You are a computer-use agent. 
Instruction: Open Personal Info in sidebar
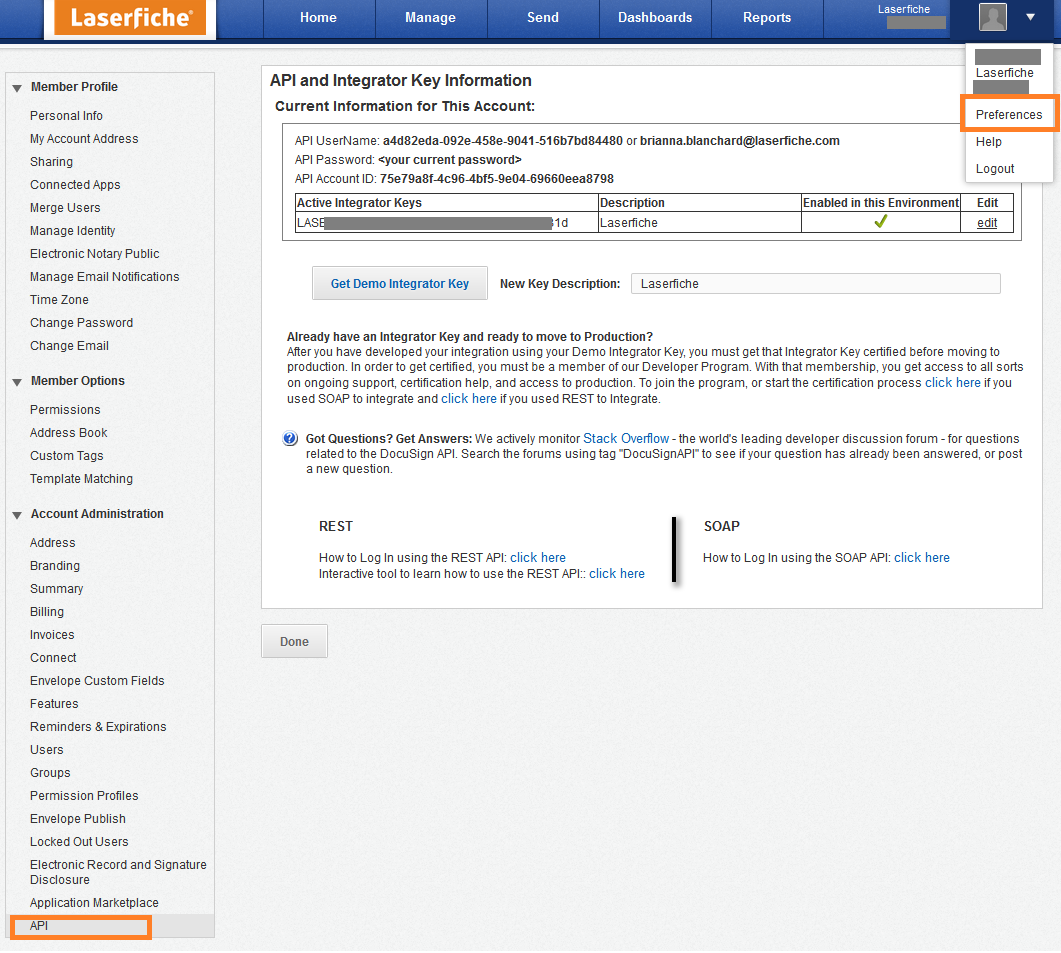coord(66,116)
